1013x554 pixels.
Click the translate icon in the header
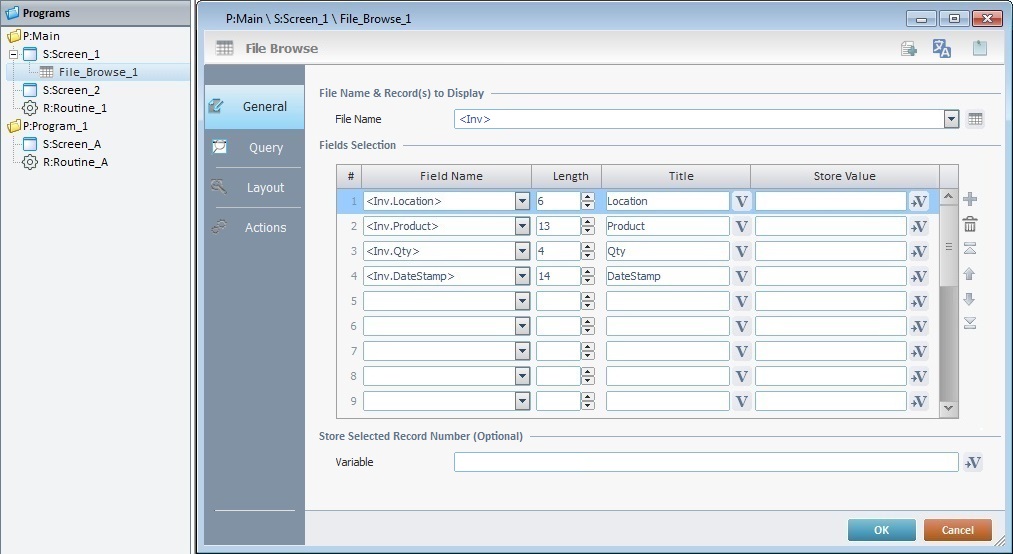tap(942, 48)
